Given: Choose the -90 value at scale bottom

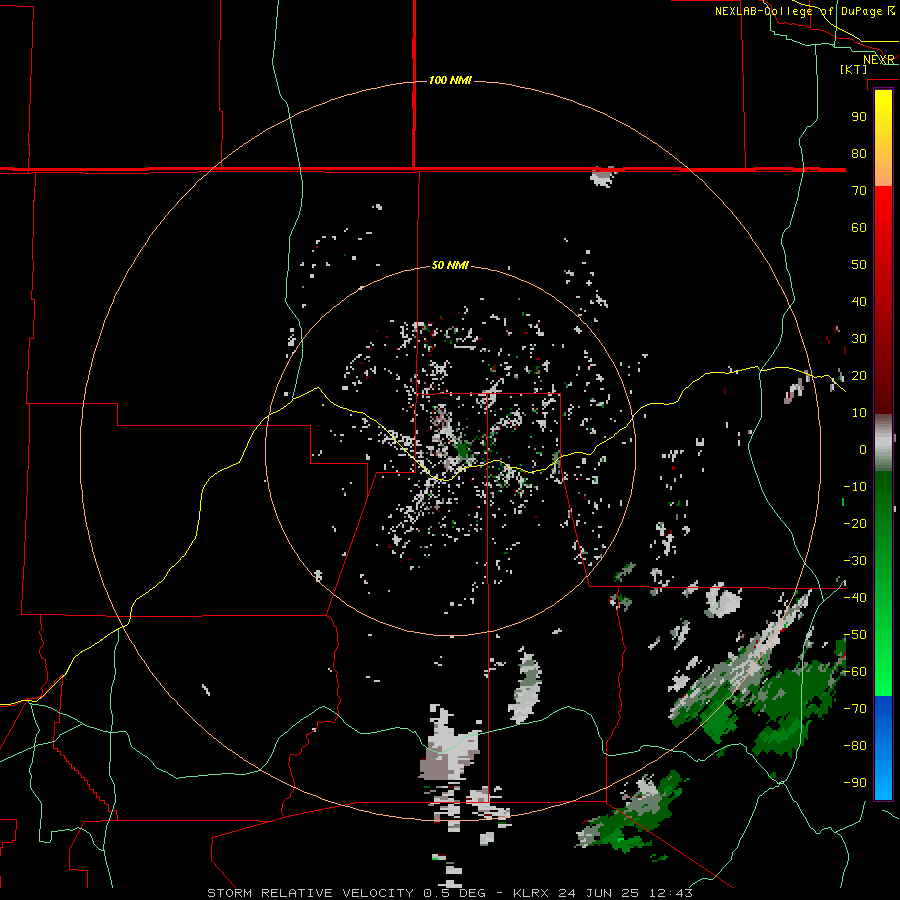Looking at the screenshot, I should pos(855,783).
